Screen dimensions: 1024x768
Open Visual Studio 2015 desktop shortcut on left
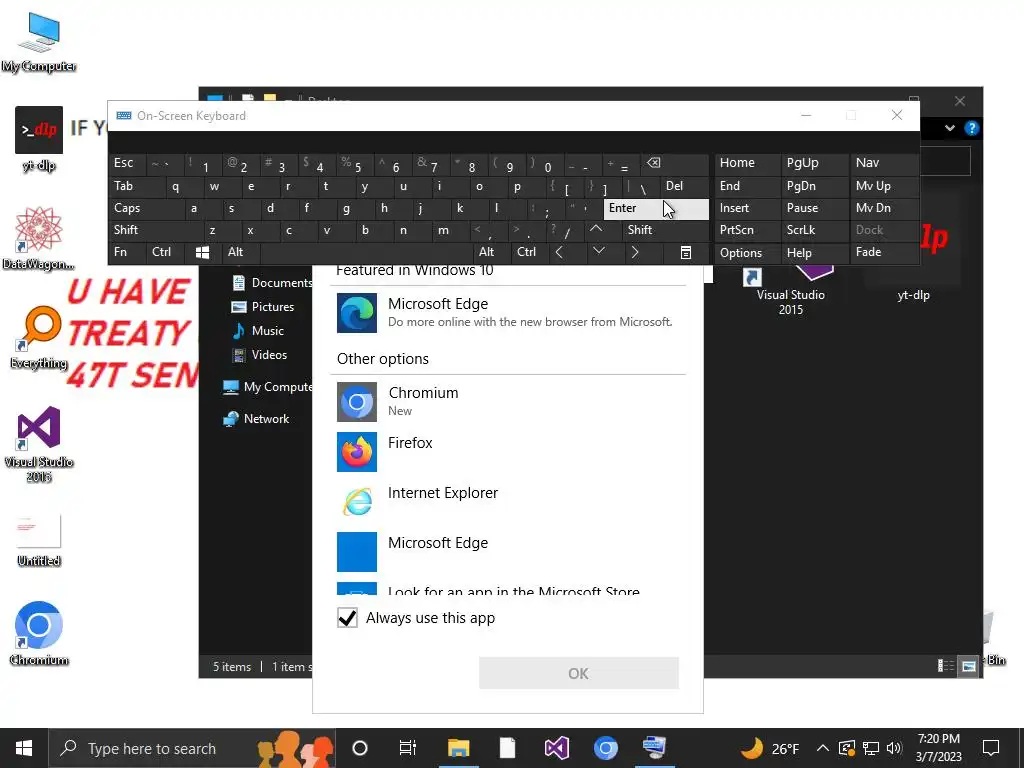pyautogui.click(x=39, y=444)
